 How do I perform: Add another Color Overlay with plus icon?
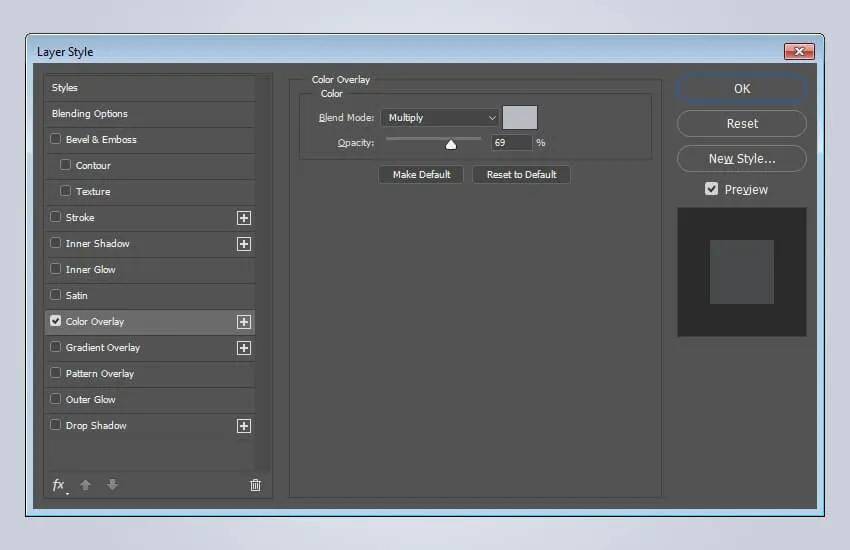pyautogui.click(x=244, y=322)
